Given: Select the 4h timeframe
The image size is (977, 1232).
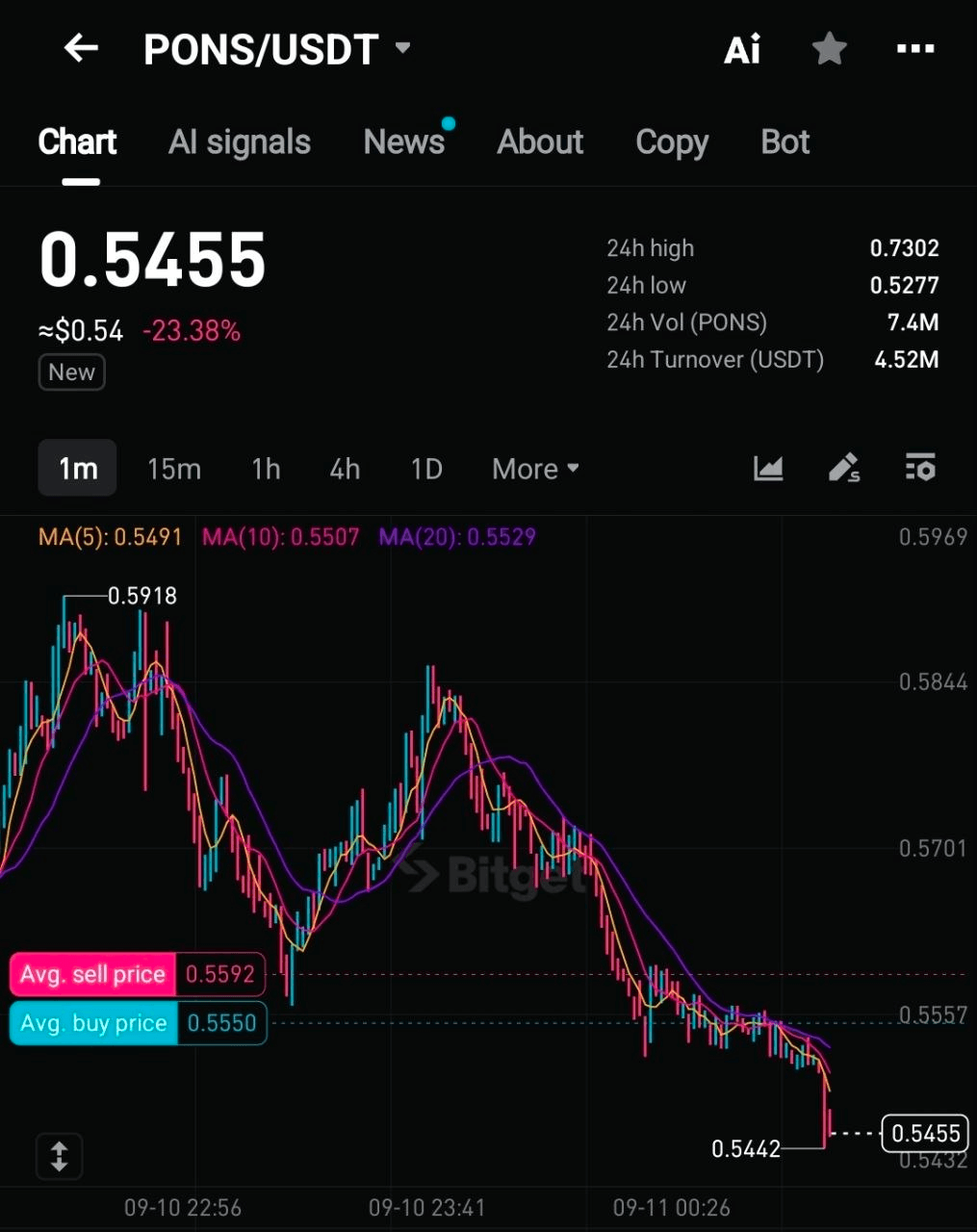Looking at the screenshot, I should [x=345, y=469].
